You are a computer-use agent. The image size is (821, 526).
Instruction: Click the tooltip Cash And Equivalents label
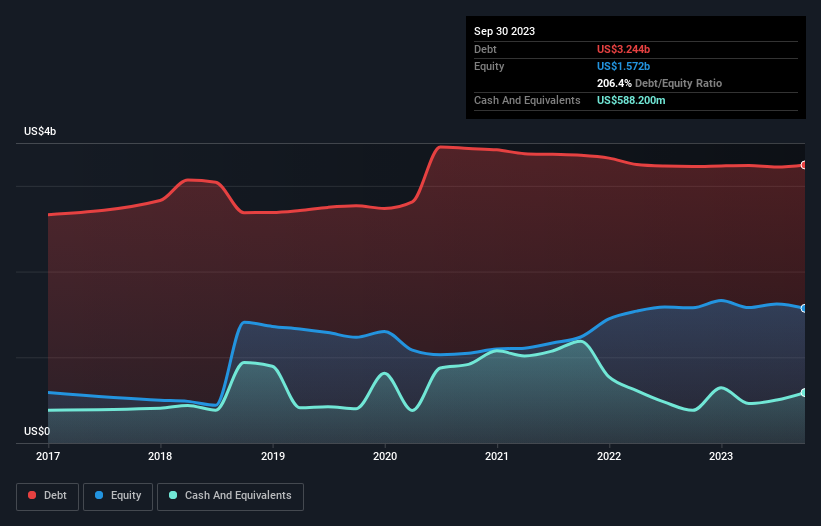tap(527, 100)
